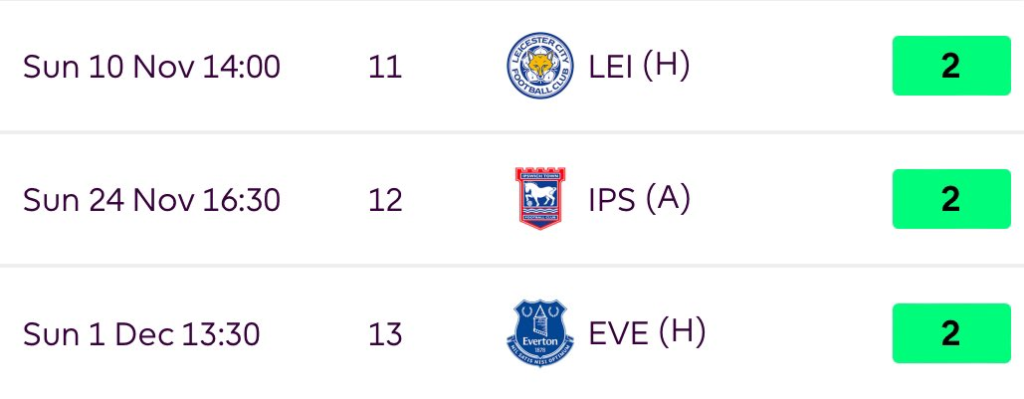
Task: Select the LEI (H) opponent label
Action: click(x=639, y=67)
